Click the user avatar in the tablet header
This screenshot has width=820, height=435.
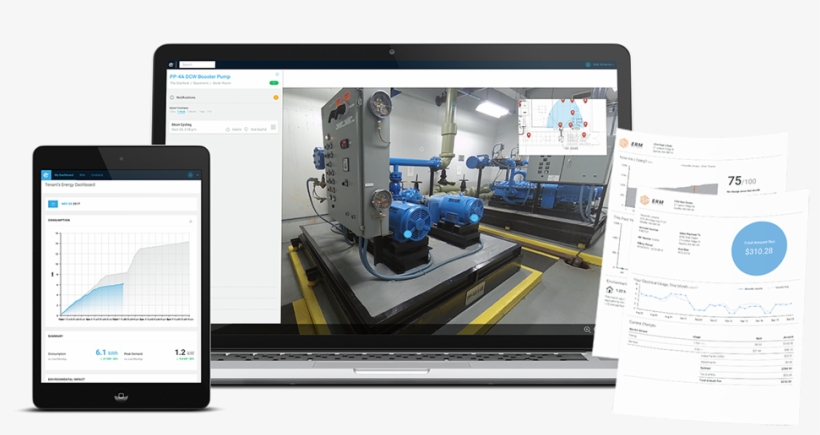point(190,175)
